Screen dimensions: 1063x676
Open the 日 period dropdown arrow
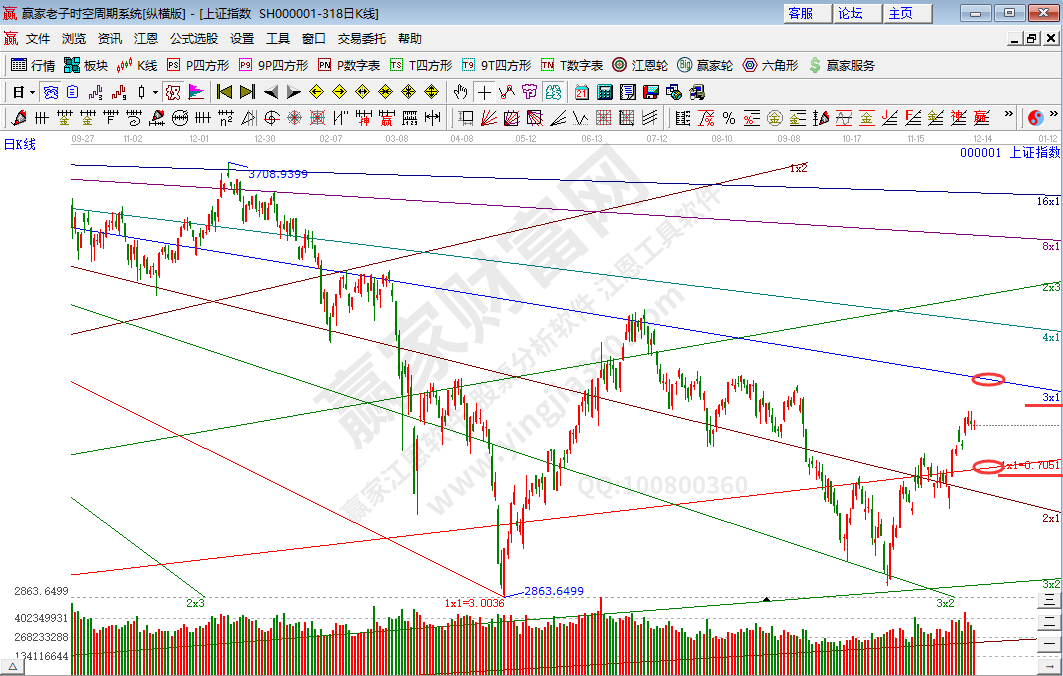[x=32, y=92]
